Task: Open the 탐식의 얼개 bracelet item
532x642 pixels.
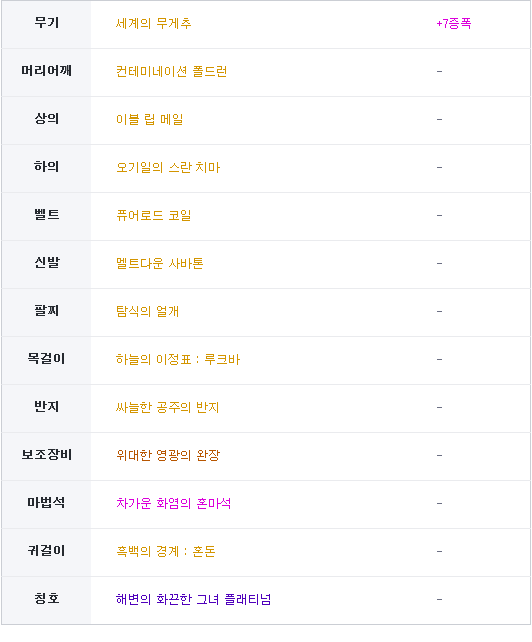Action: pos(147,312)
